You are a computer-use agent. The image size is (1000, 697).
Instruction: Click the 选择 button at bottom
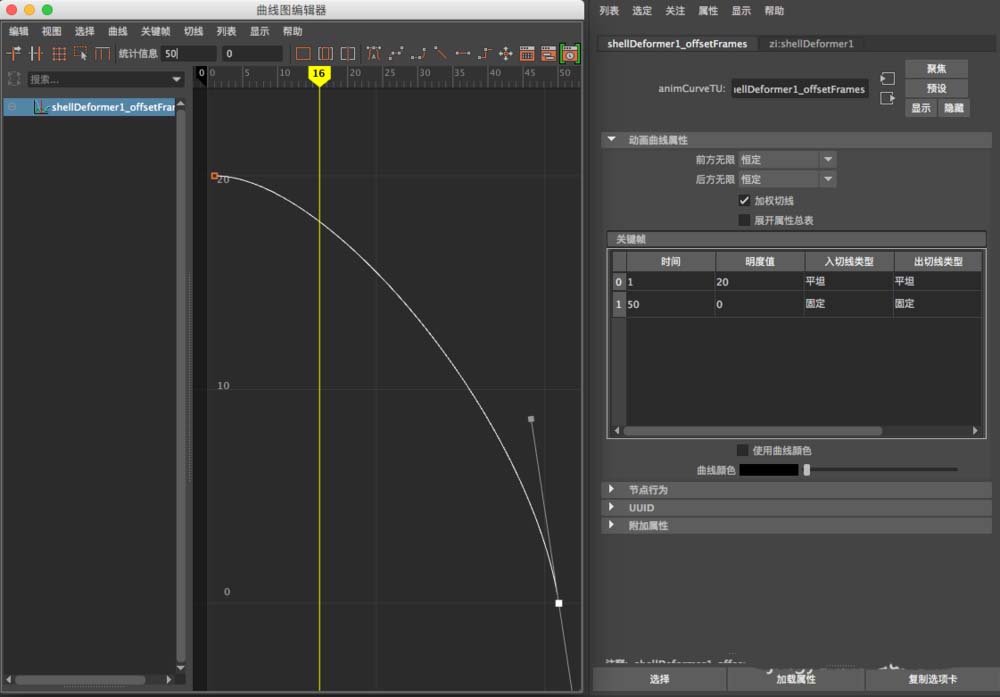coord(659,679)
